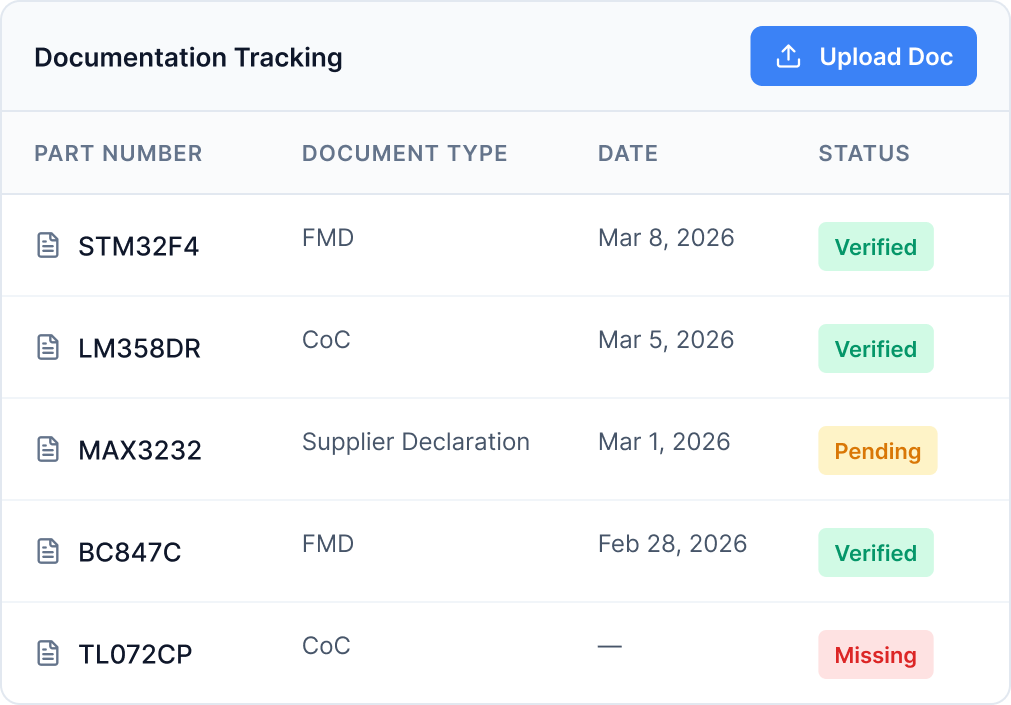Click the file icon next to TL072CP
Viewport: 1011px width, 705px height.
click(x=48, y=653)
